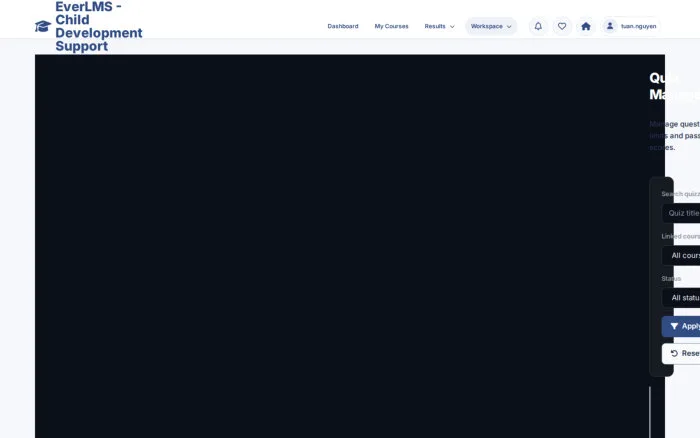Open the All status dropdown

click(681, 298)
